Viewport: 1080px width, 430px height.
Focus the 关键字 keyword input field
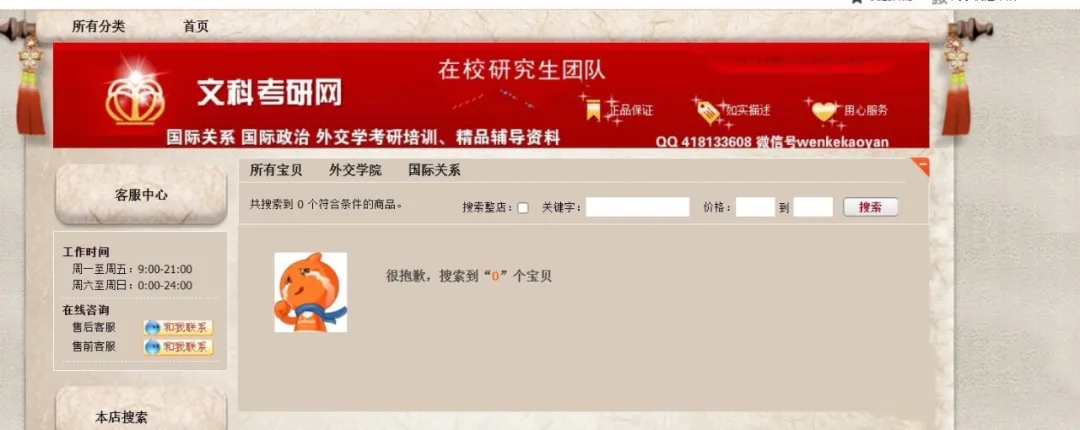638,207
